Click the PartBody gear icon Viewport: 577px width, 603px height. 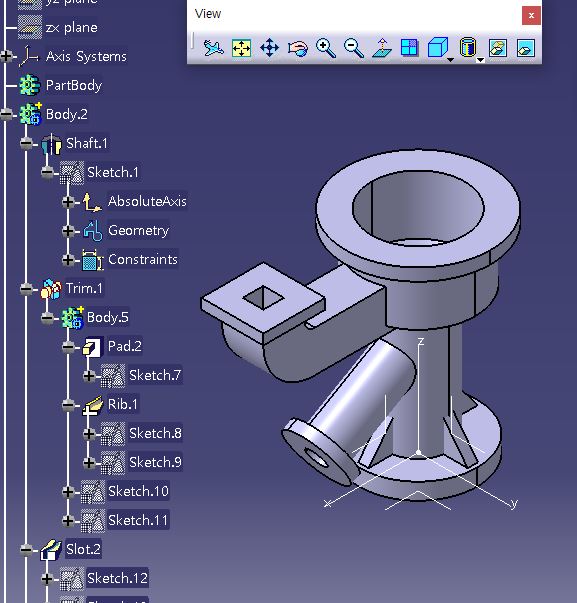30,85
